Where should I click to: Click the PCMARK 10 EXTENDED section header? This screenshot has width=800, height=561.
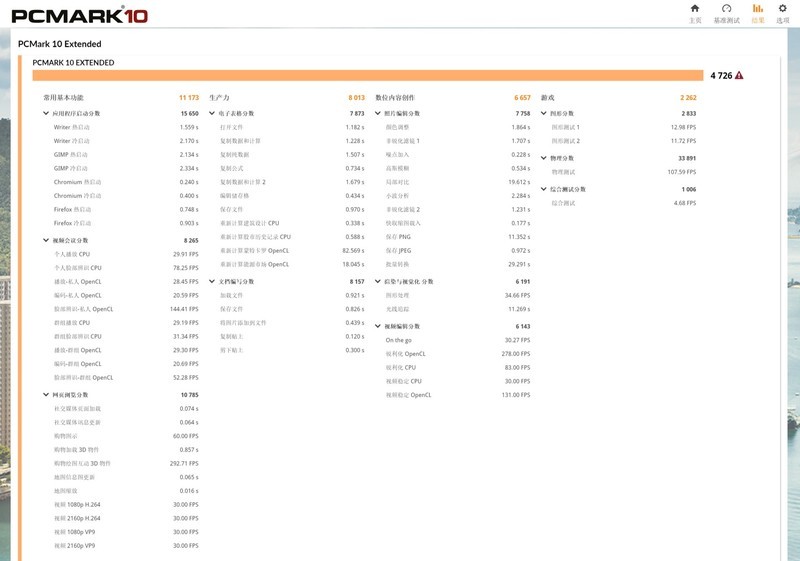[73, 63]
